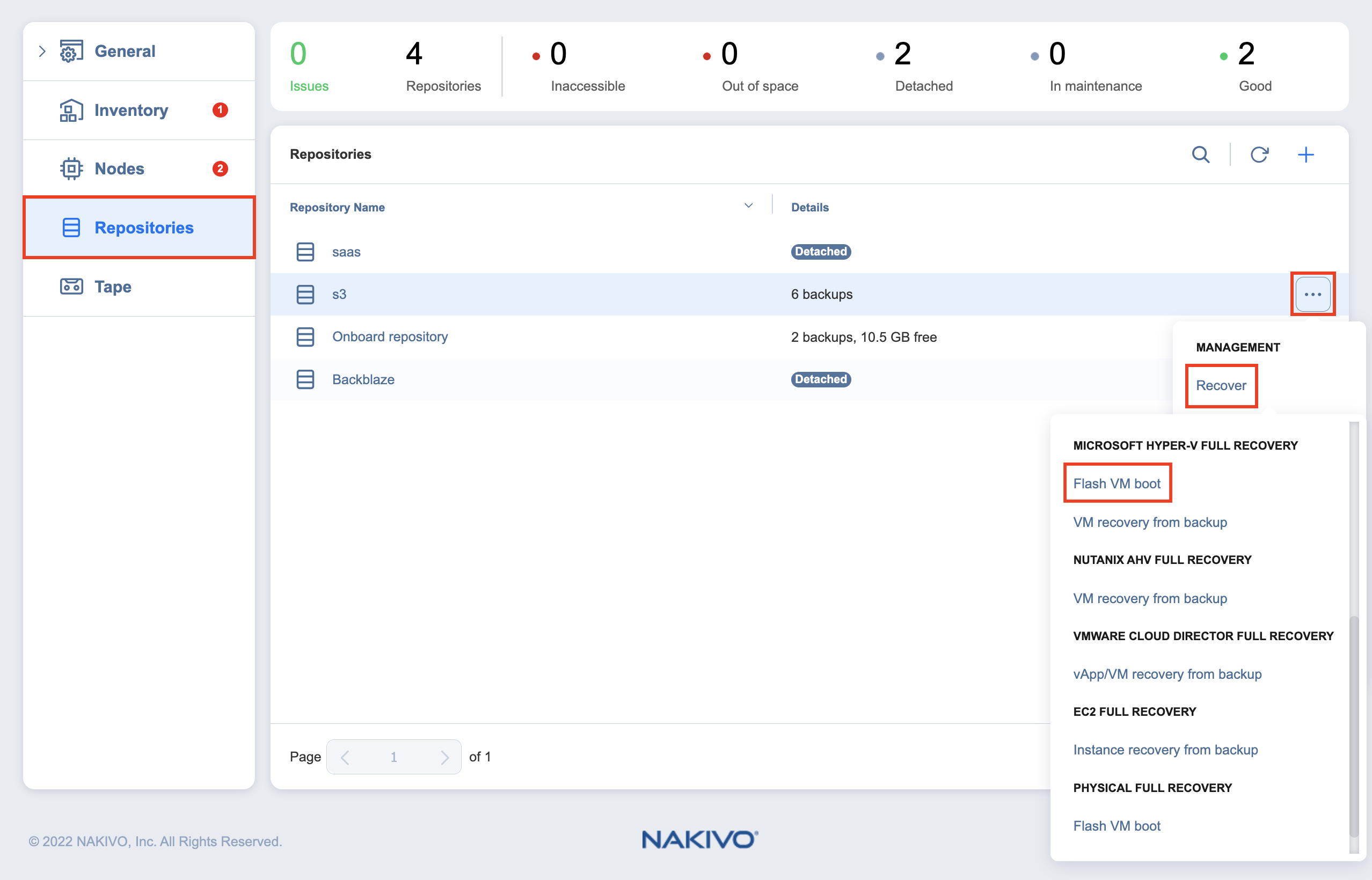
Task: Open the s3 repository
Action: click(x=339, y=294)
